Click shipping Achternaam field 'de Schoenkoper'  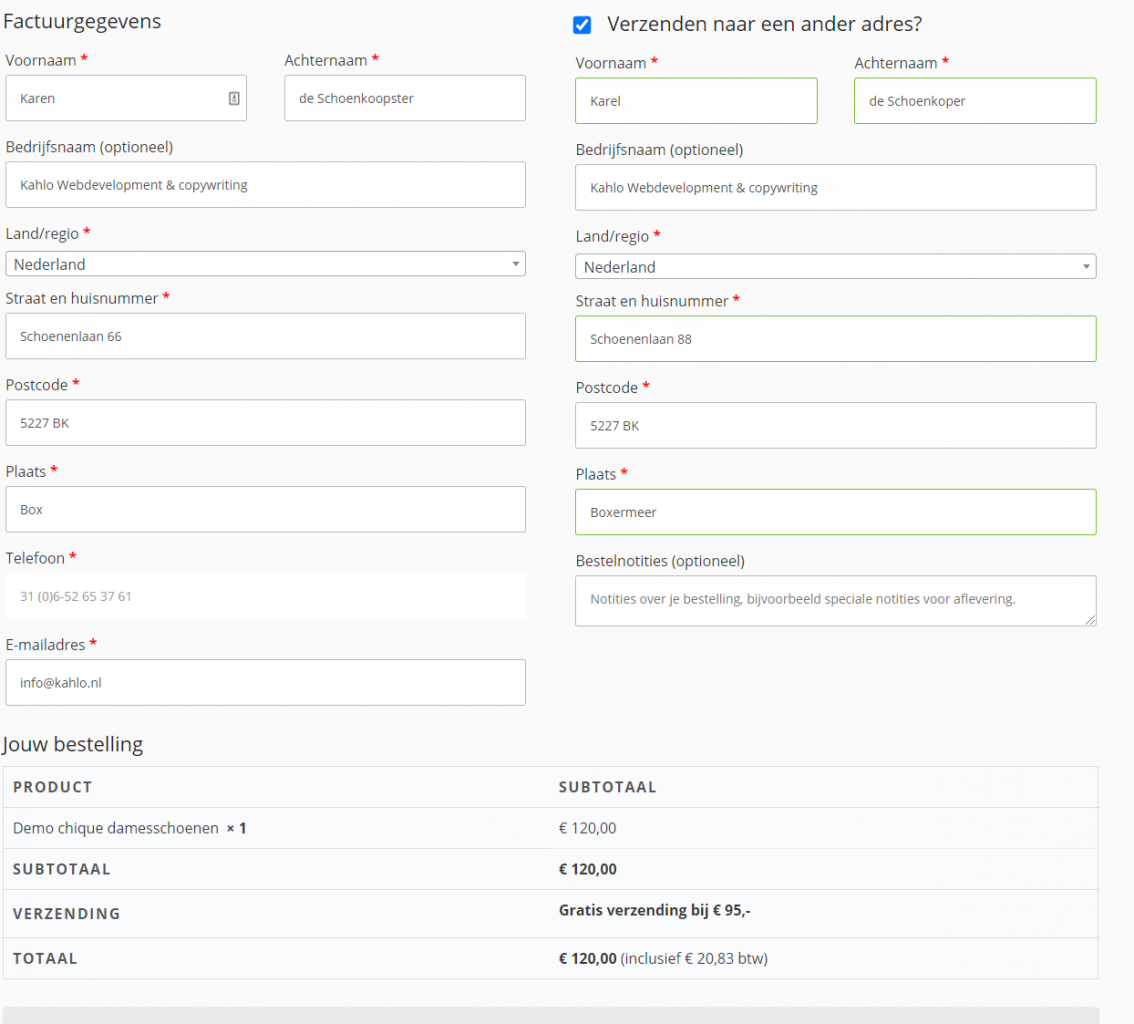click(x=974, y=101)
